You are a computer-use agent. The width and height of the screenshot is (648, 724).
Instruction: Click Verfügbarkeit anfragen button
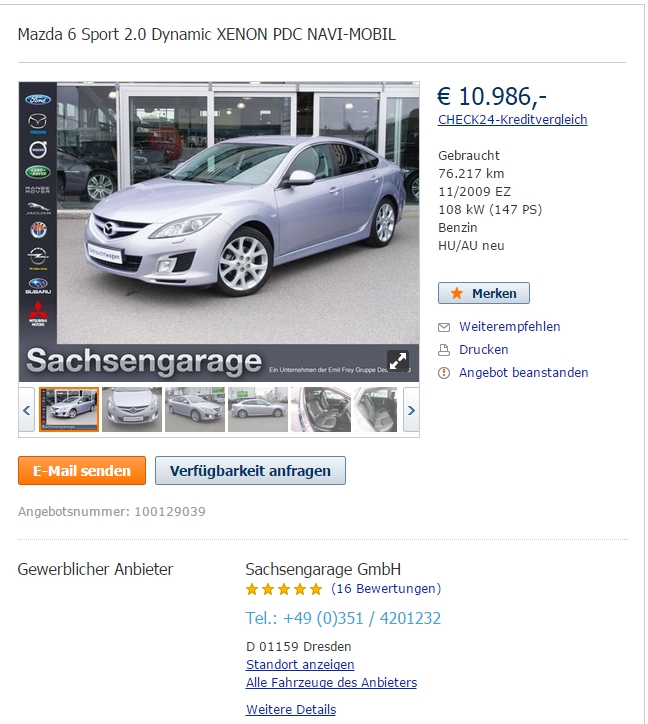click(x=250, y=471)
